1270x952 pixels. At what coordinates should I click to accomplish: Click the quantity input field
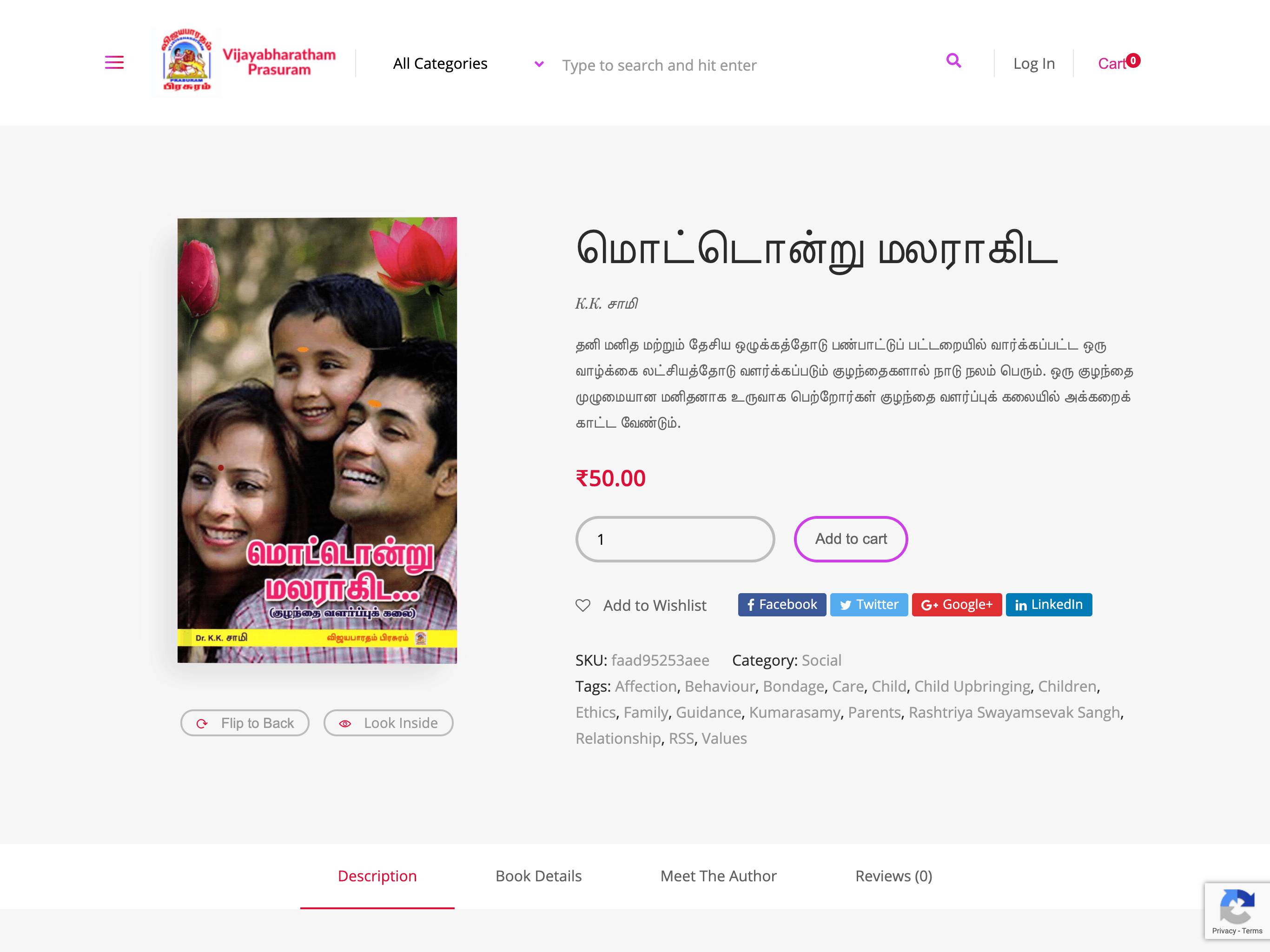click(x=675, y=539)
